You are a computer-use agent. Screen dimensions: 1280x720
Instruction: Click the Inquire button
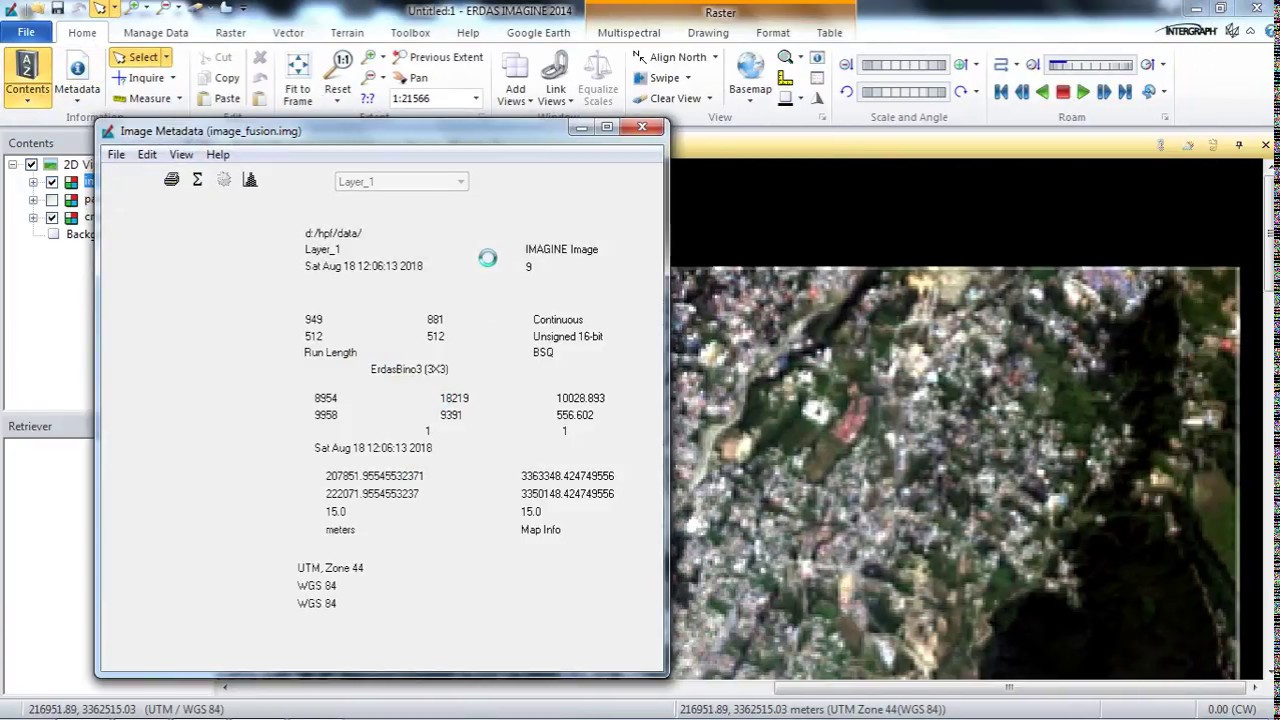pos(138,78)
